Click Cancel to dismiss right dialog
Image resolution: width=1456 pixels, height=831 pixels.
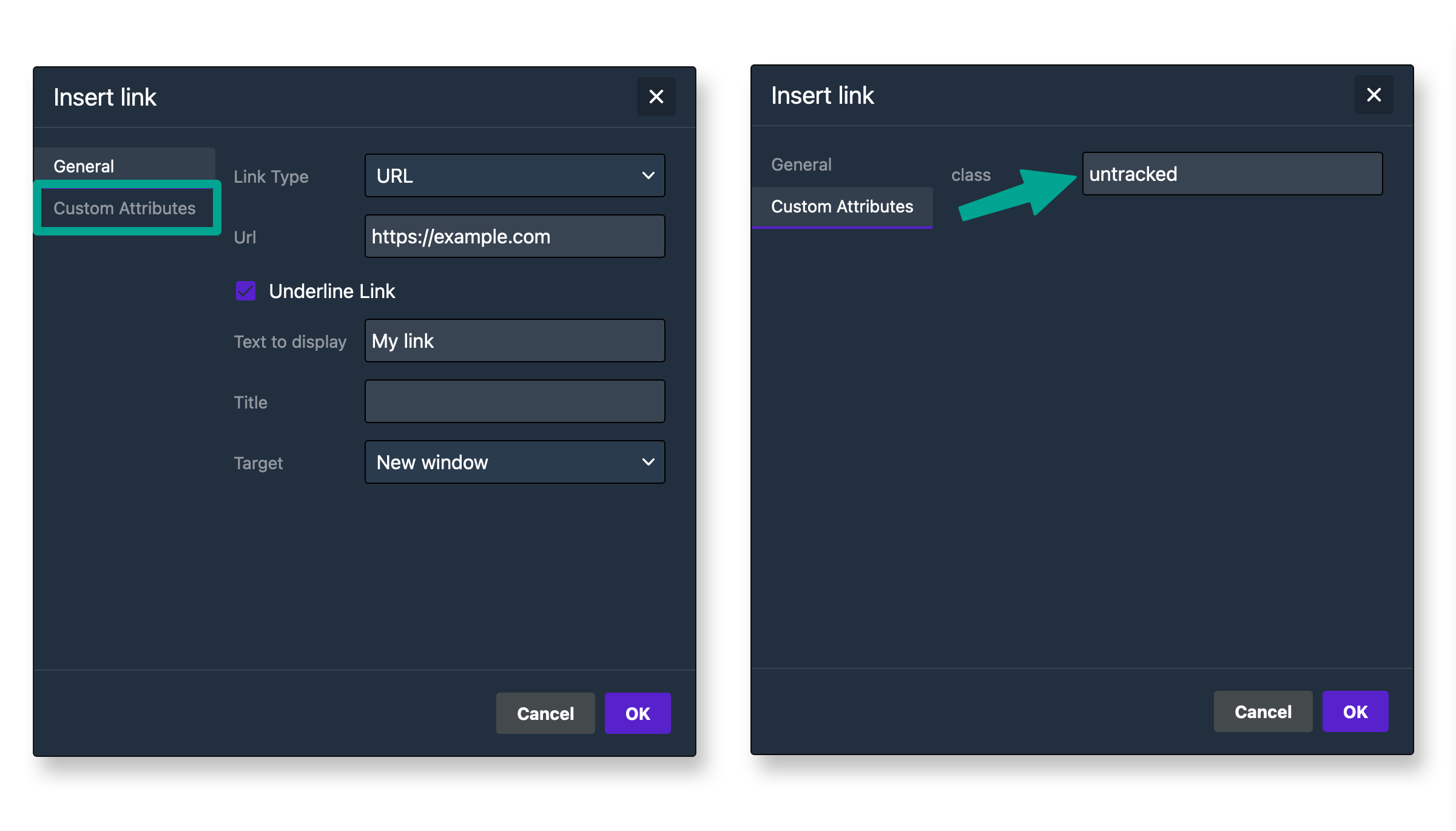coord(1263,712)
